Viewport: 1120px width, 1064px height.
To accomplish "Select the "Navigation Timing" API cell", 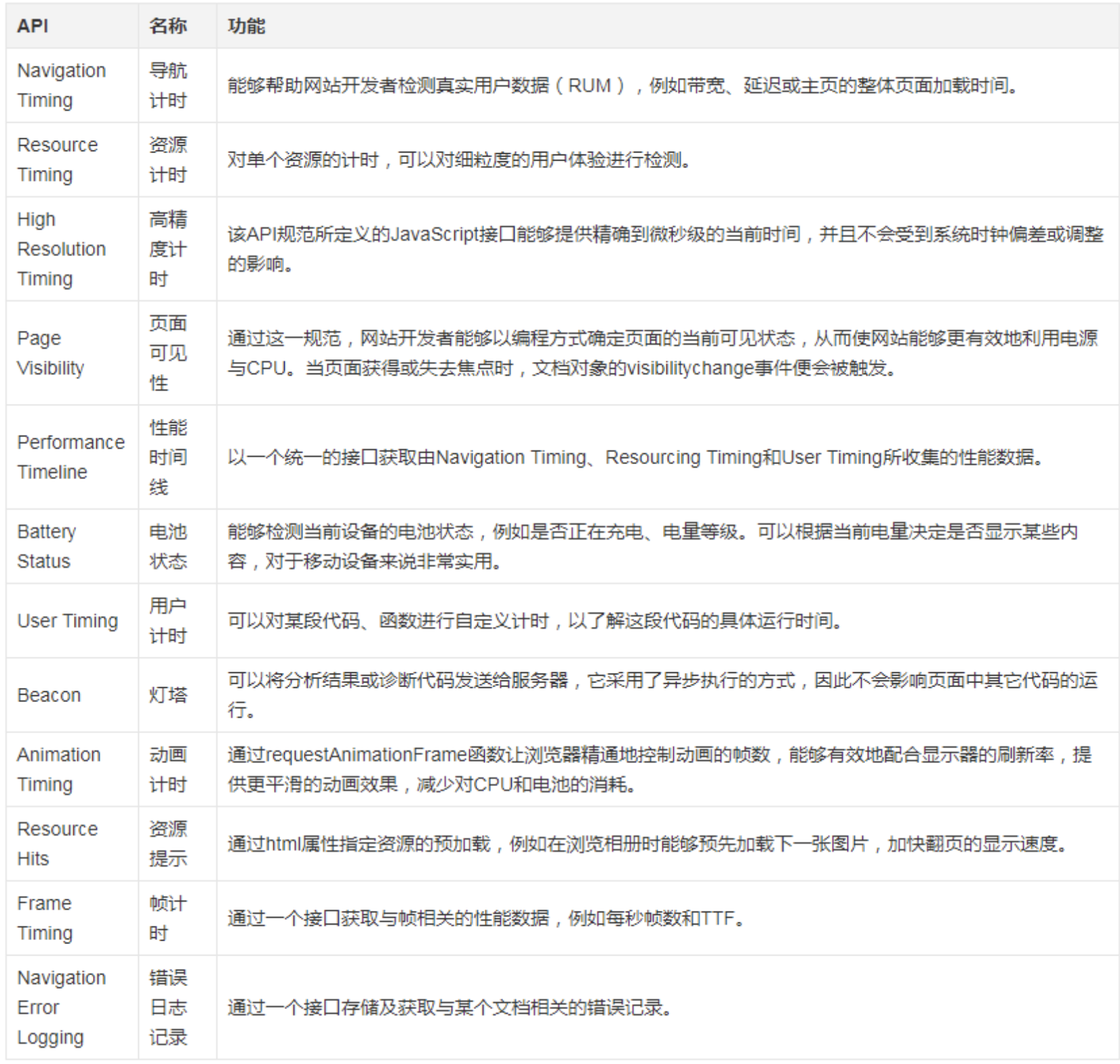I will click(61, 85).
